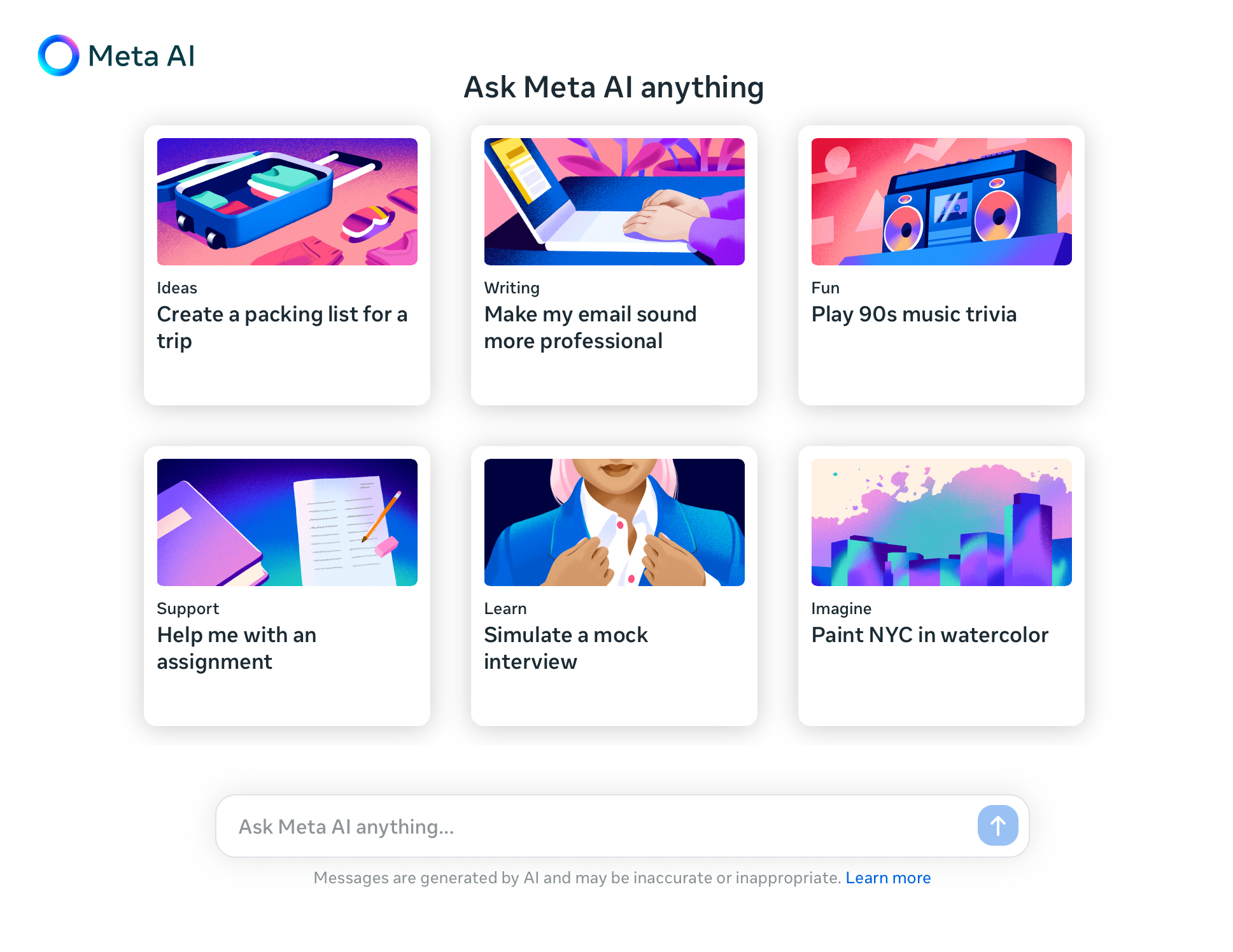Click the 'Writing' category label
Screen dimensions: 1233x952
512,288
